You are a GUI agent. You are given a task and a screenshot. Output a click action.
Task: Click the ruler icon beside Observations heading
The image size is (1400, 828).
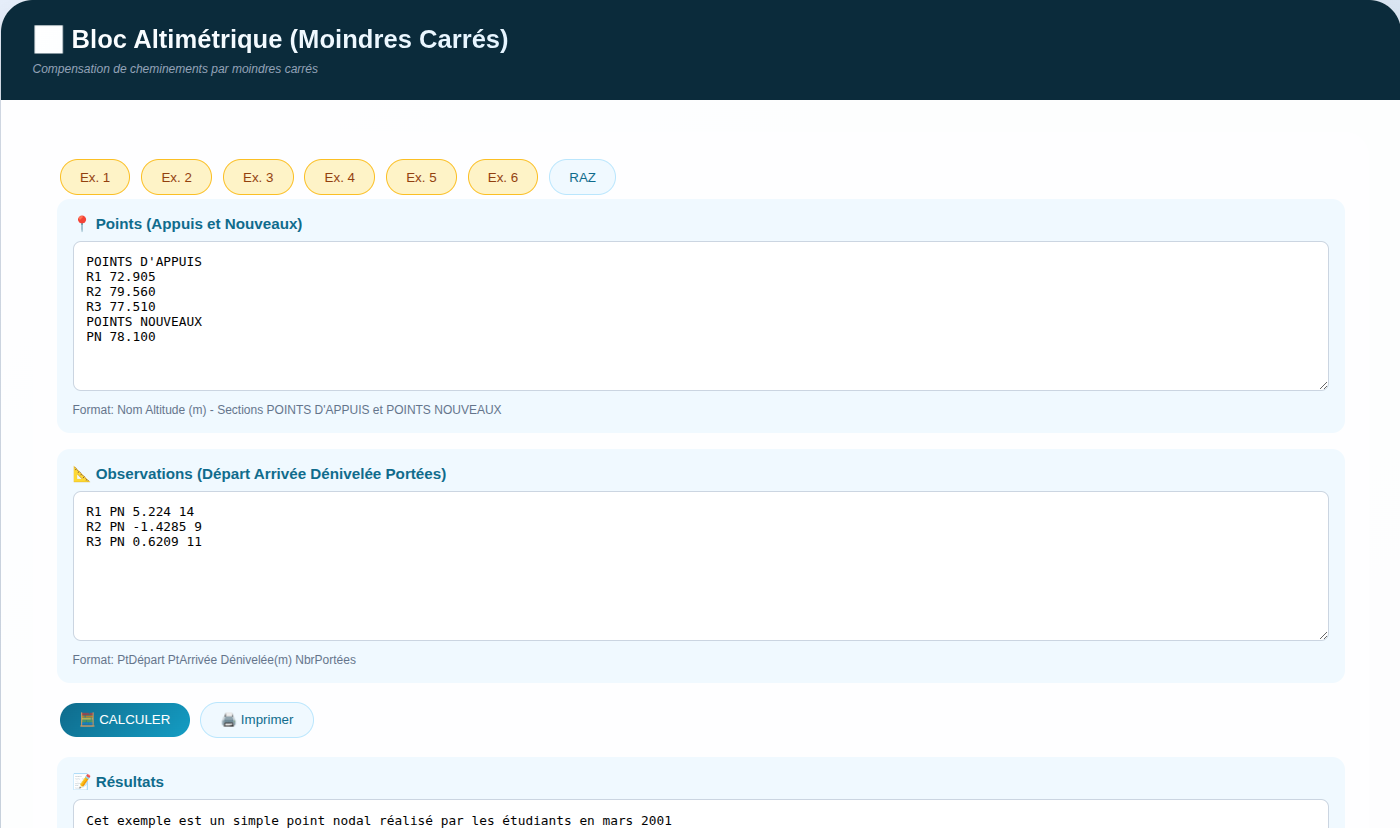tap(82, 474)
